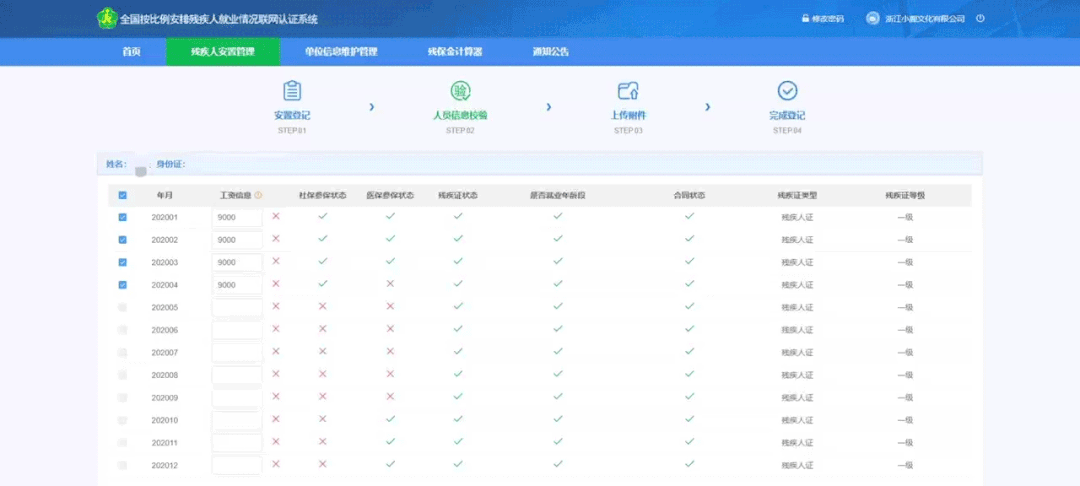The height and width of the screenshot is (486, 1080).
Task: Click the red X next to 202002 salary
Action: pos(276,239)
